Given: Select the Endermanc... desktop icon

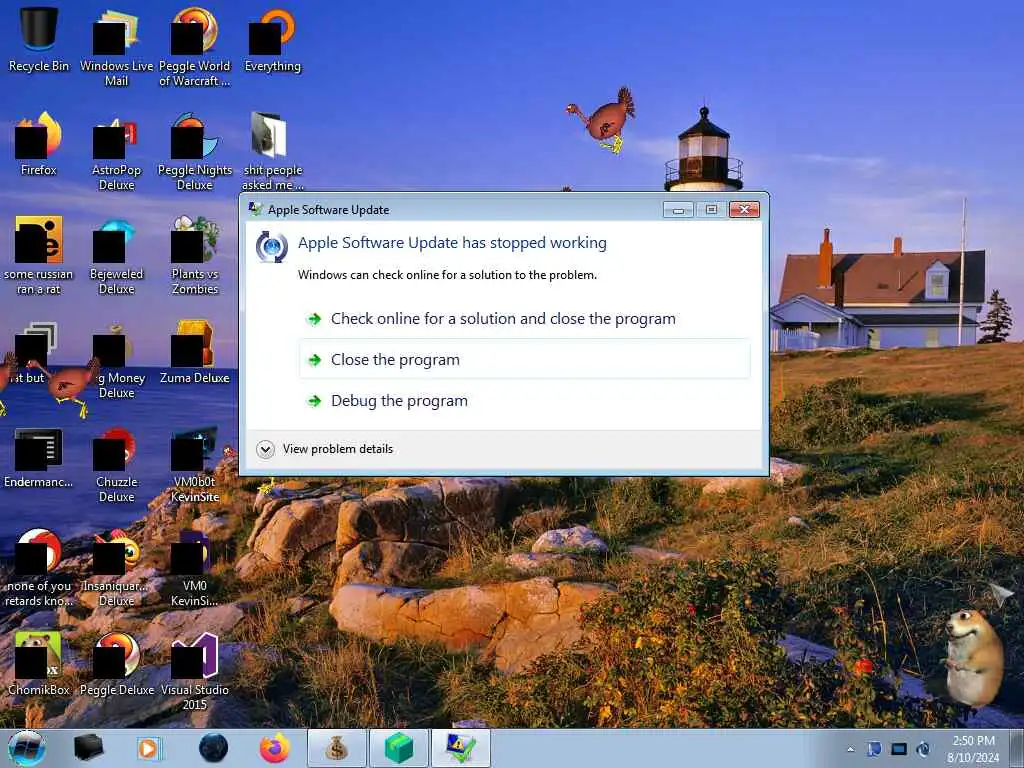Looking at the screenshot, I should pyautogui.click(x=39, y=457).
